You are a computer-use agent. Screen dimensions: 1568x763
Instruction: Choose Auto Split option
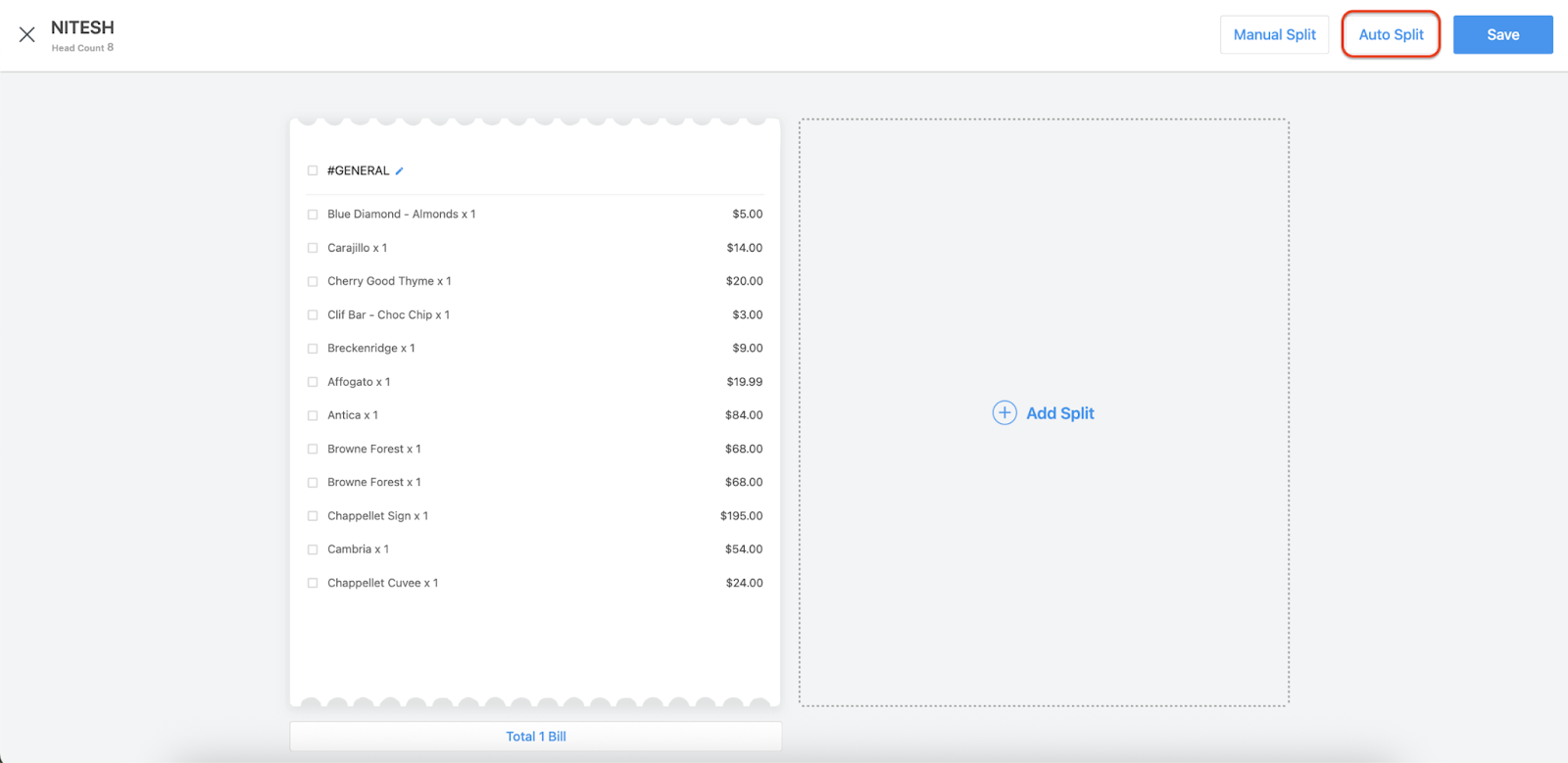1390,35
